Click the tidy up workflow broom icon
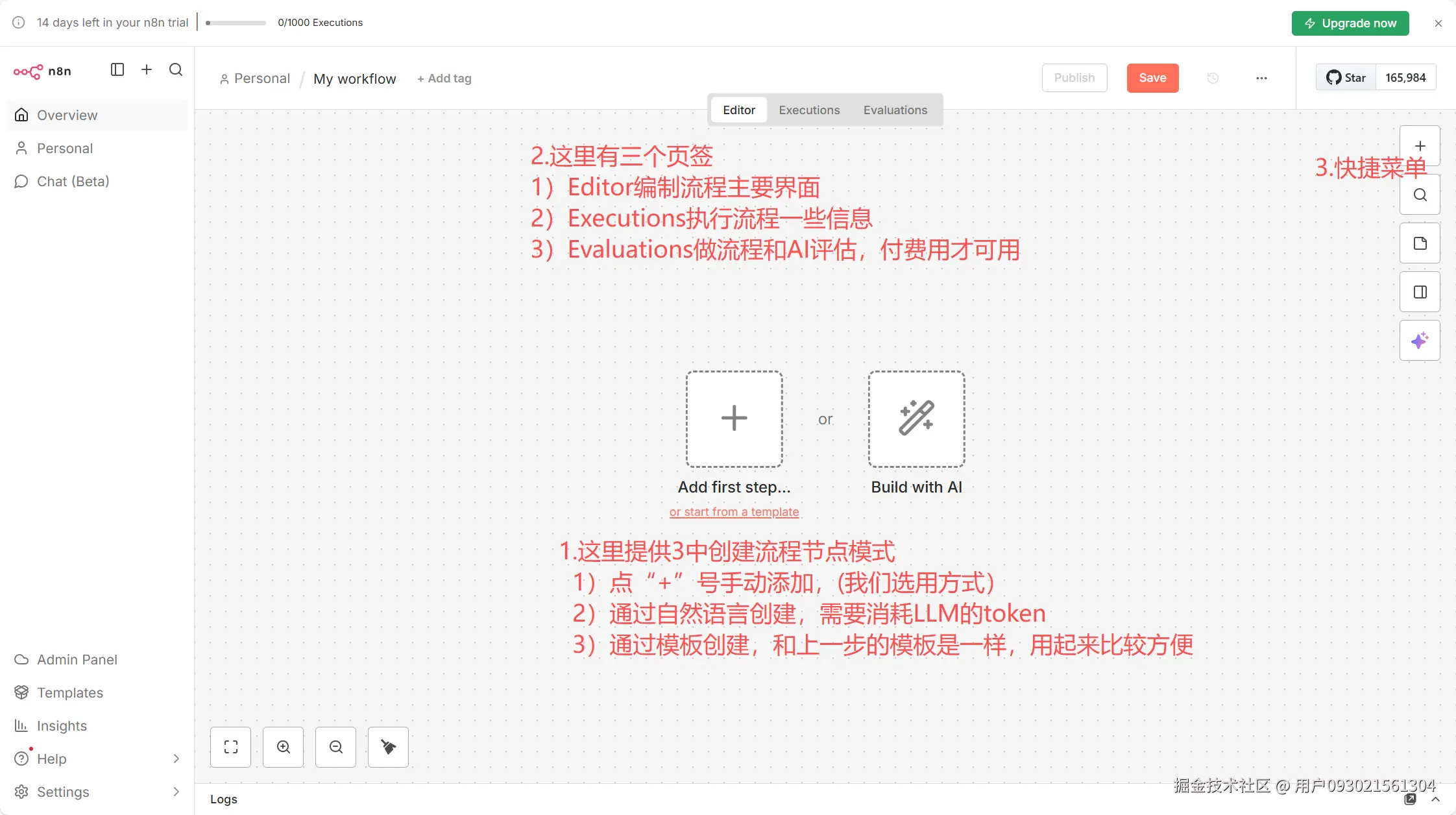Screen dimensions: 1456x815 388,747
